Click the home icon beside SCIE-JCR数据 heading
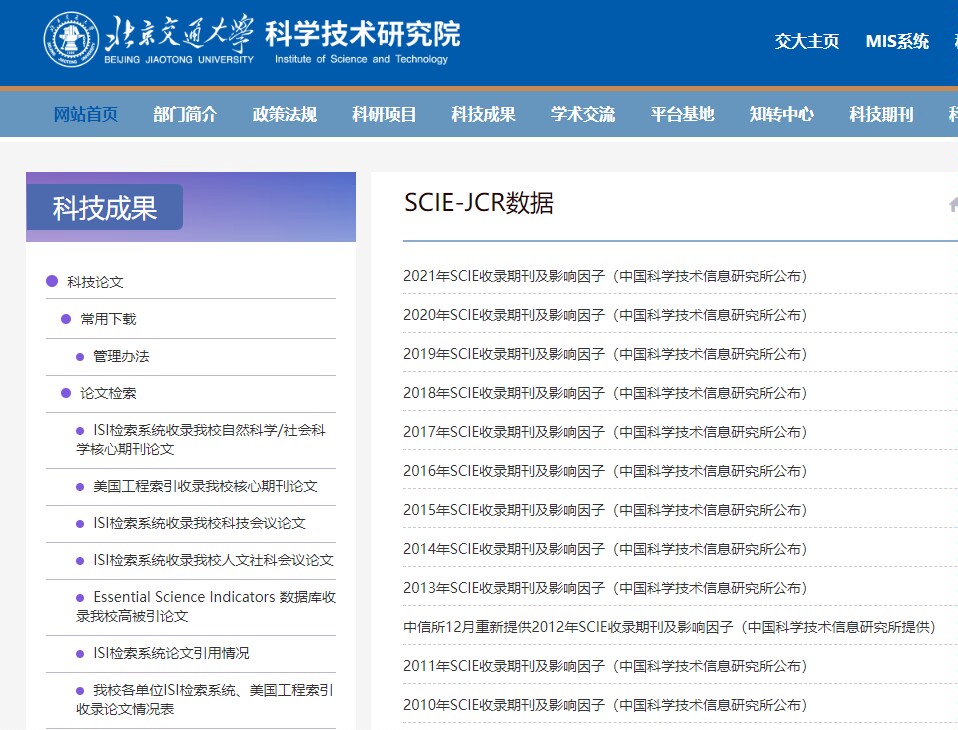 pyautogui.click(x=952, y=204)
